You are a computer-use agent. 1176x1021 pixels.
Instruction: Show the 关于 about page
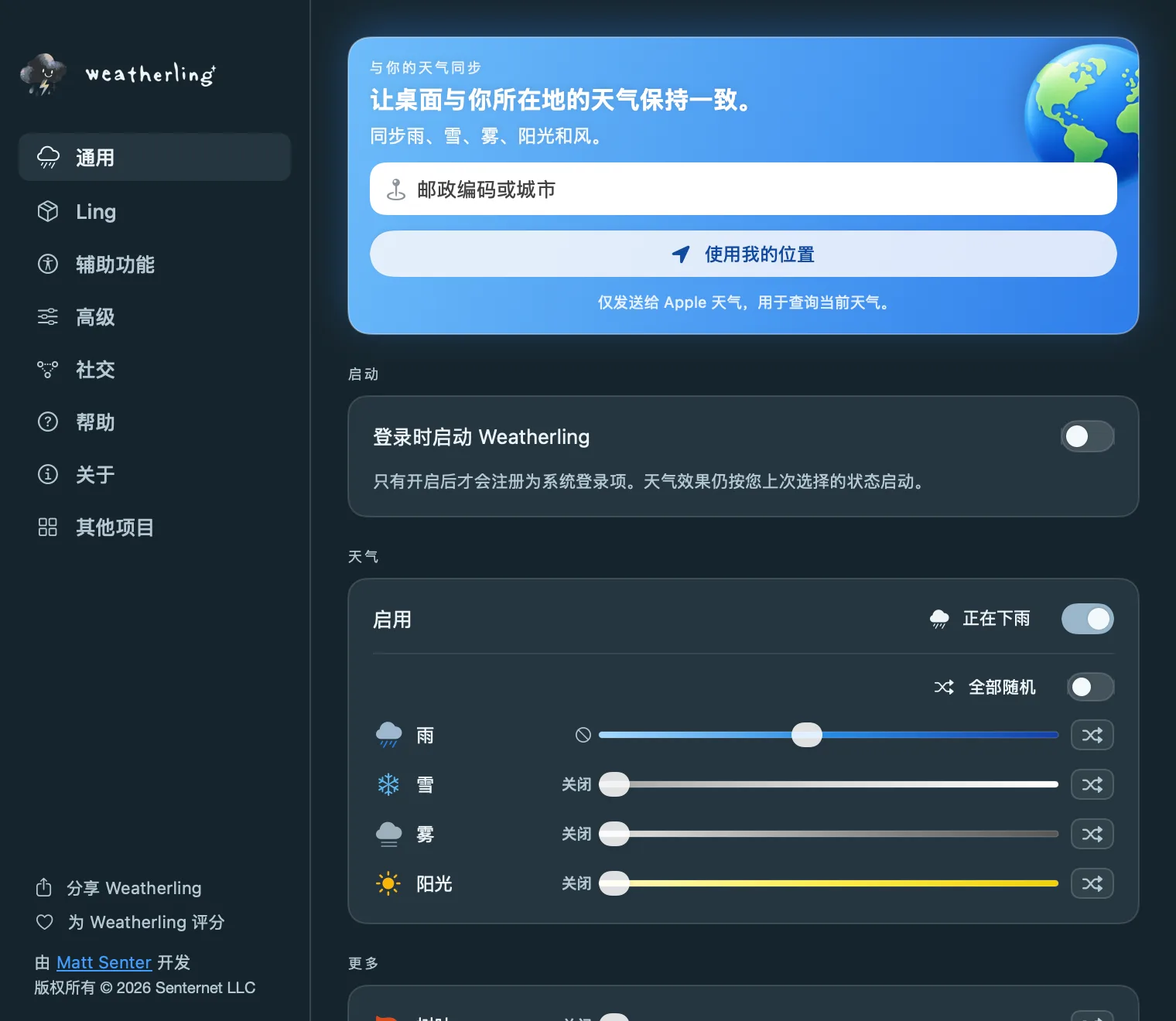(x=155, y=474)
